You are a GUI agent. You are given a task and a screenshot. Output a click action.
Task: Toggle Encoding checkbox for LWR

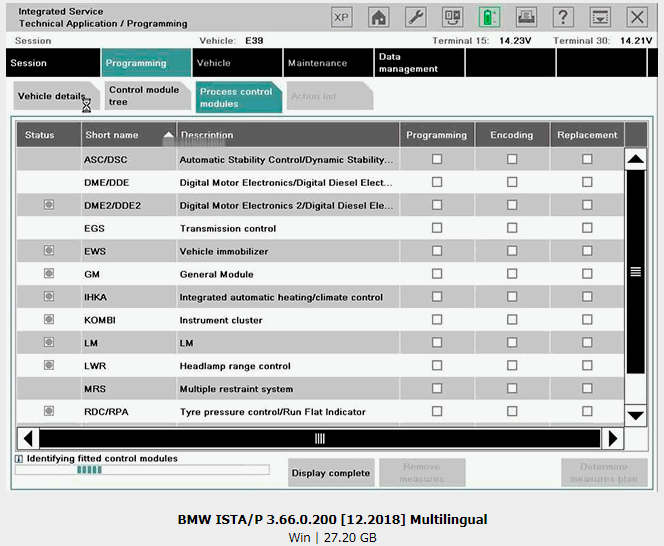click(512, 365)
